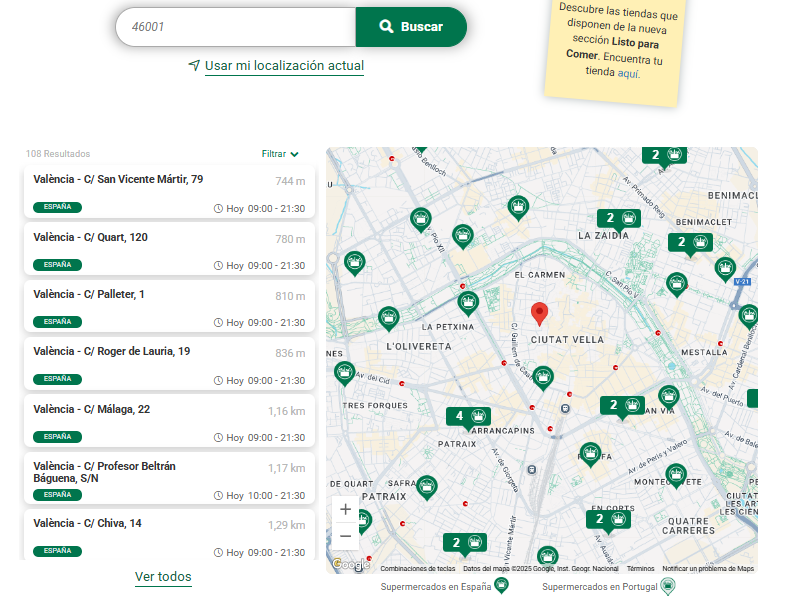The width and height of the screenshot is (790, 601).
Task: Open Combinaciones de teclas map shortcuts
Action: [418, 569]
